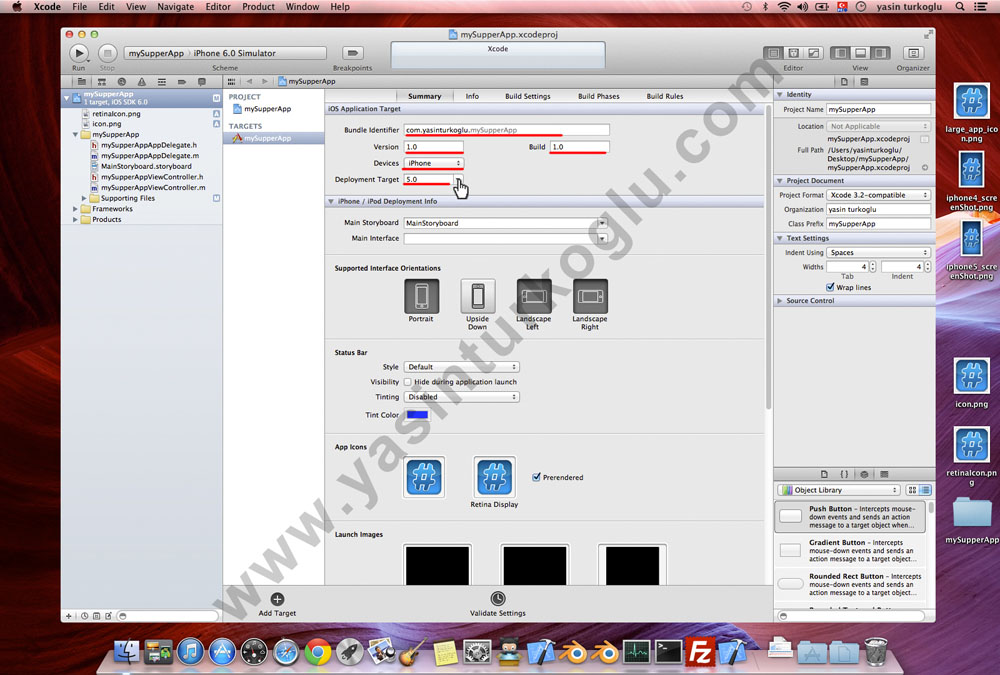
Task: Toggle the Portrait orientation
Action: coord(421,296)
